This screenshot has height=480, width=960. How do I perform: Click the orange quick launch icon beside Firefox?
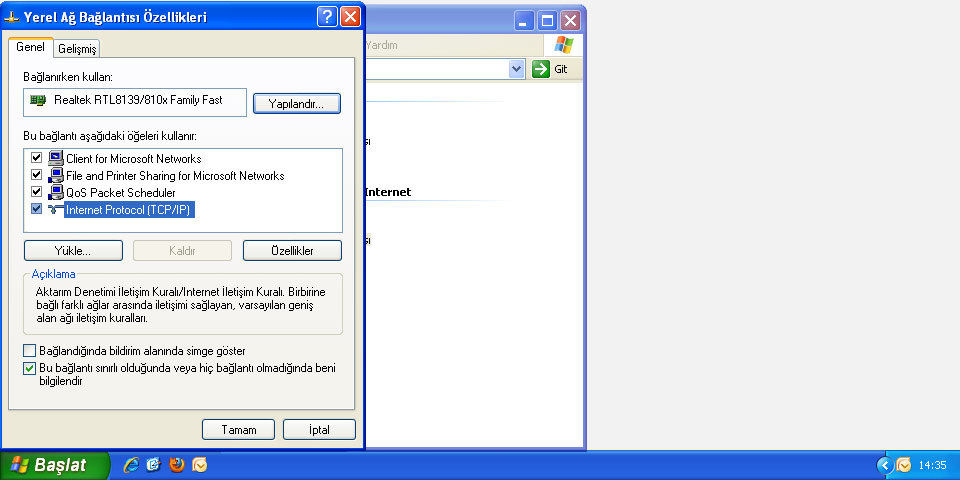point(200,465)
